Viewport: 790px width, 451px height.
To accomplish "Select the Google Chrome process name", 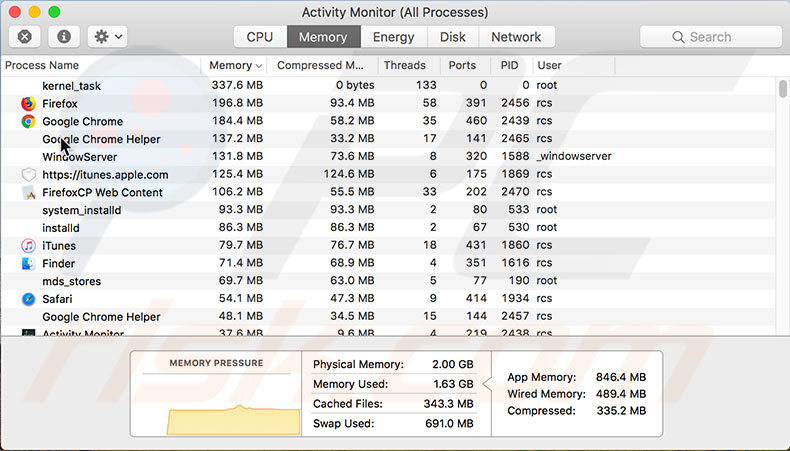I will [x=83, y=121].
